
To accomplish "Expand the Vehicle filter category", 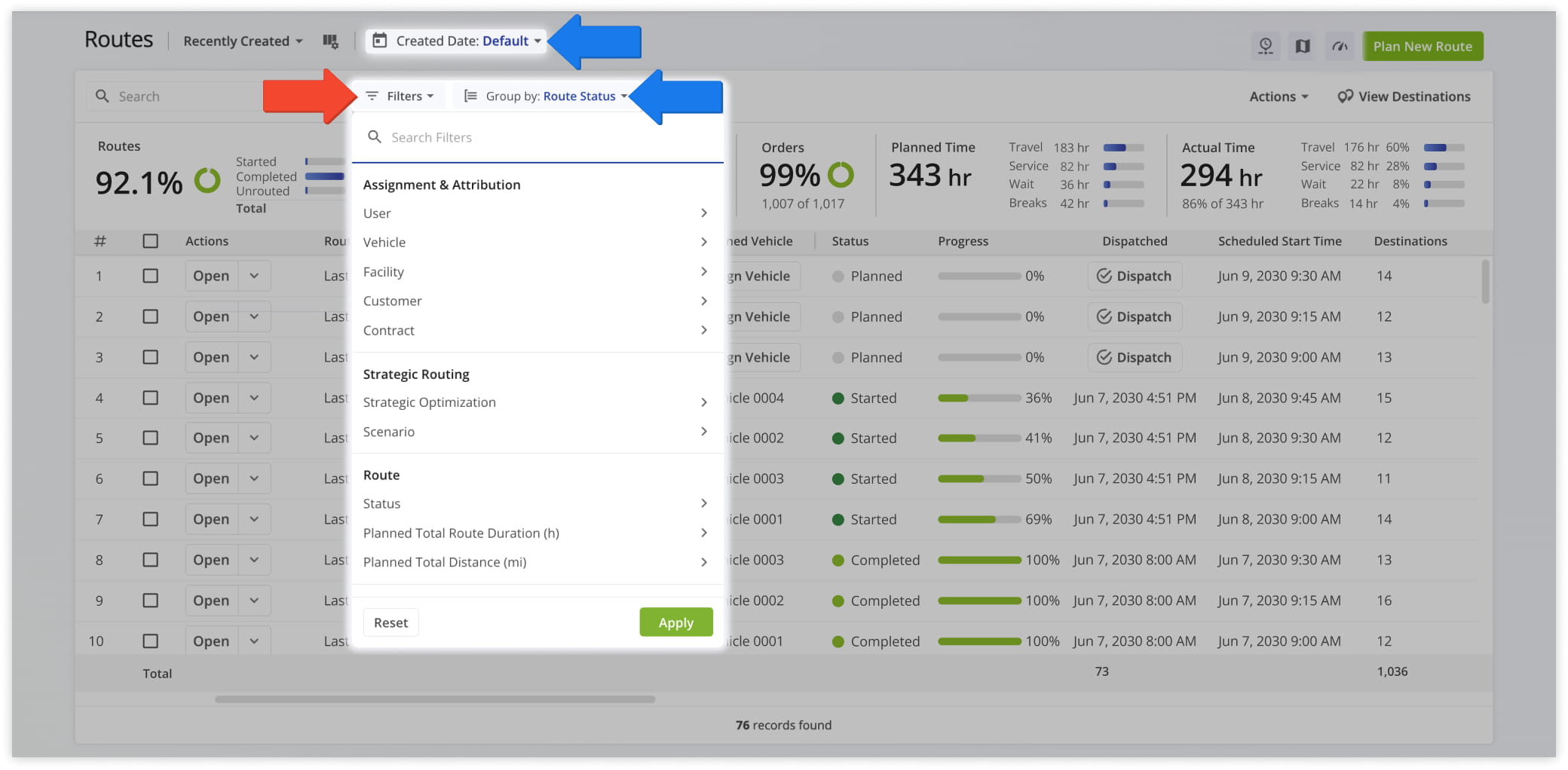I will (x=535, y=242).
